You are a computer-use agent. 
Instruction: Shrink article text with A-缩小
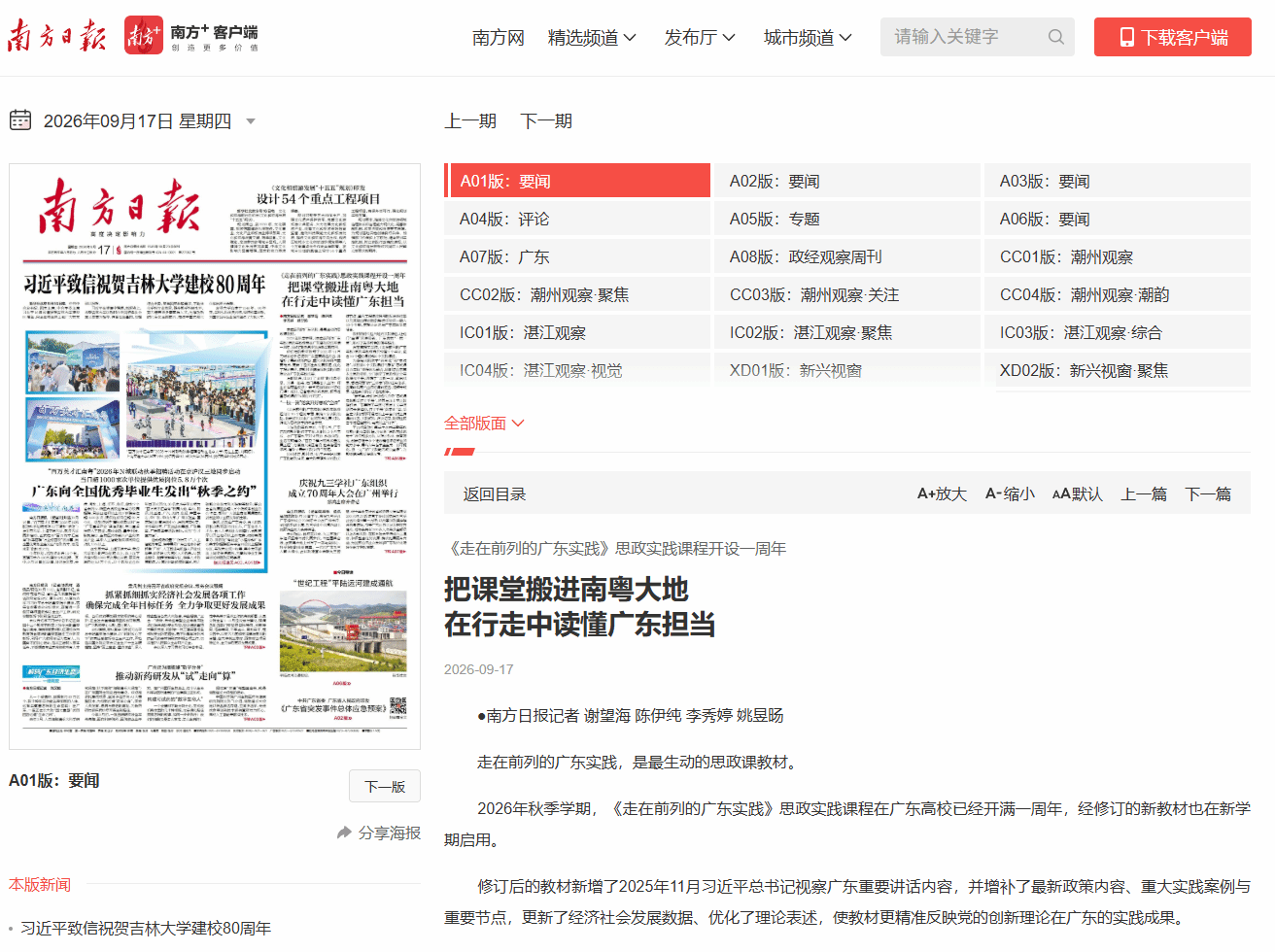pyautogui.click(x=1010, y=493)
